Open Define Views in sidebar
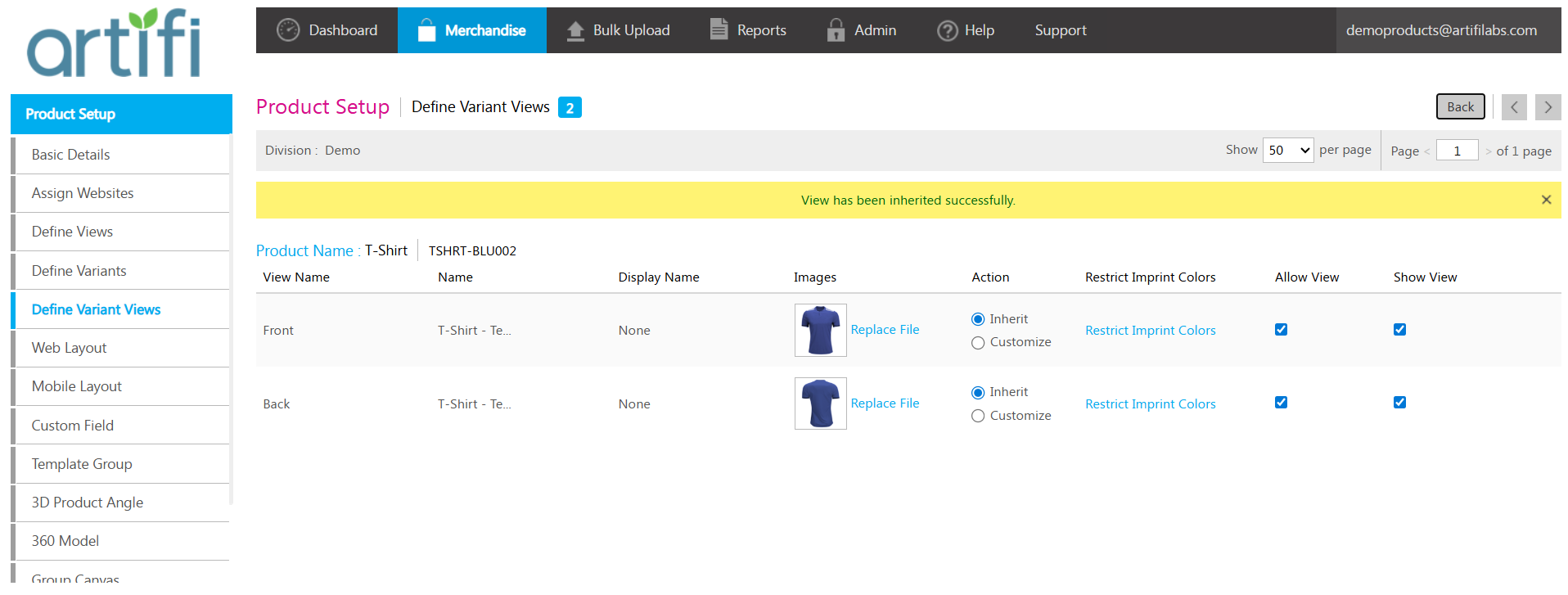Screen dimensions: 1568x595 (x=121, y=232)
